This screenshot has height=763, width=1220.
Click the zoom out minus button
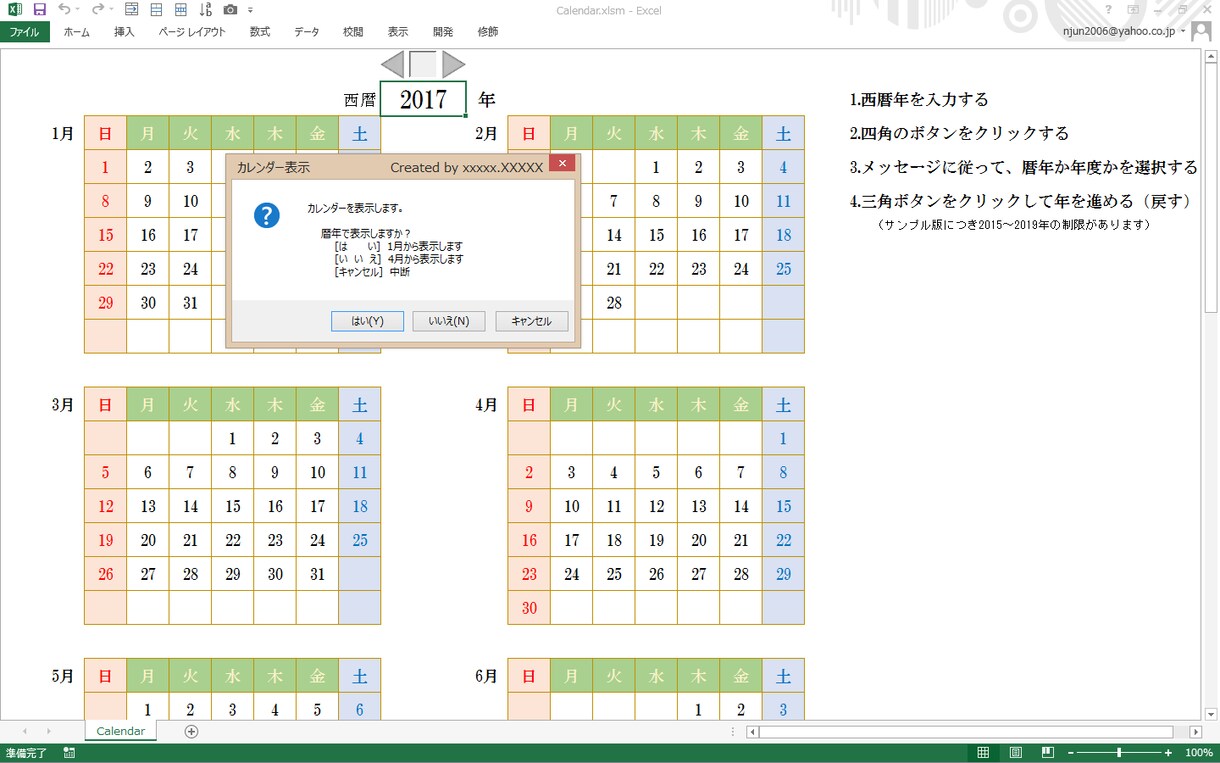[x=1069, y=752]
